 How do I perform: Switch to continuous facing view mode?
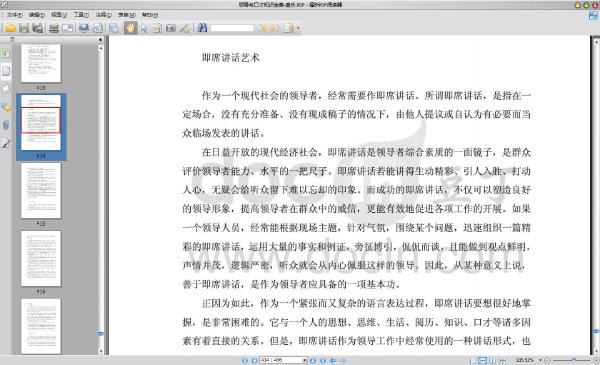pyautogui.click(x=502, y=360)
